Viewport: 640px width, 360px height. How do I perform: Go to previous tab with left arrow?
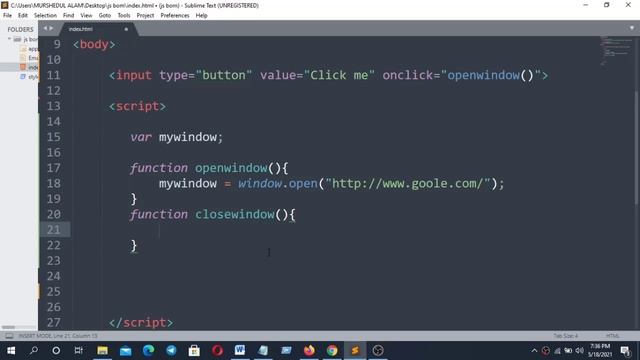click(45, 29)
